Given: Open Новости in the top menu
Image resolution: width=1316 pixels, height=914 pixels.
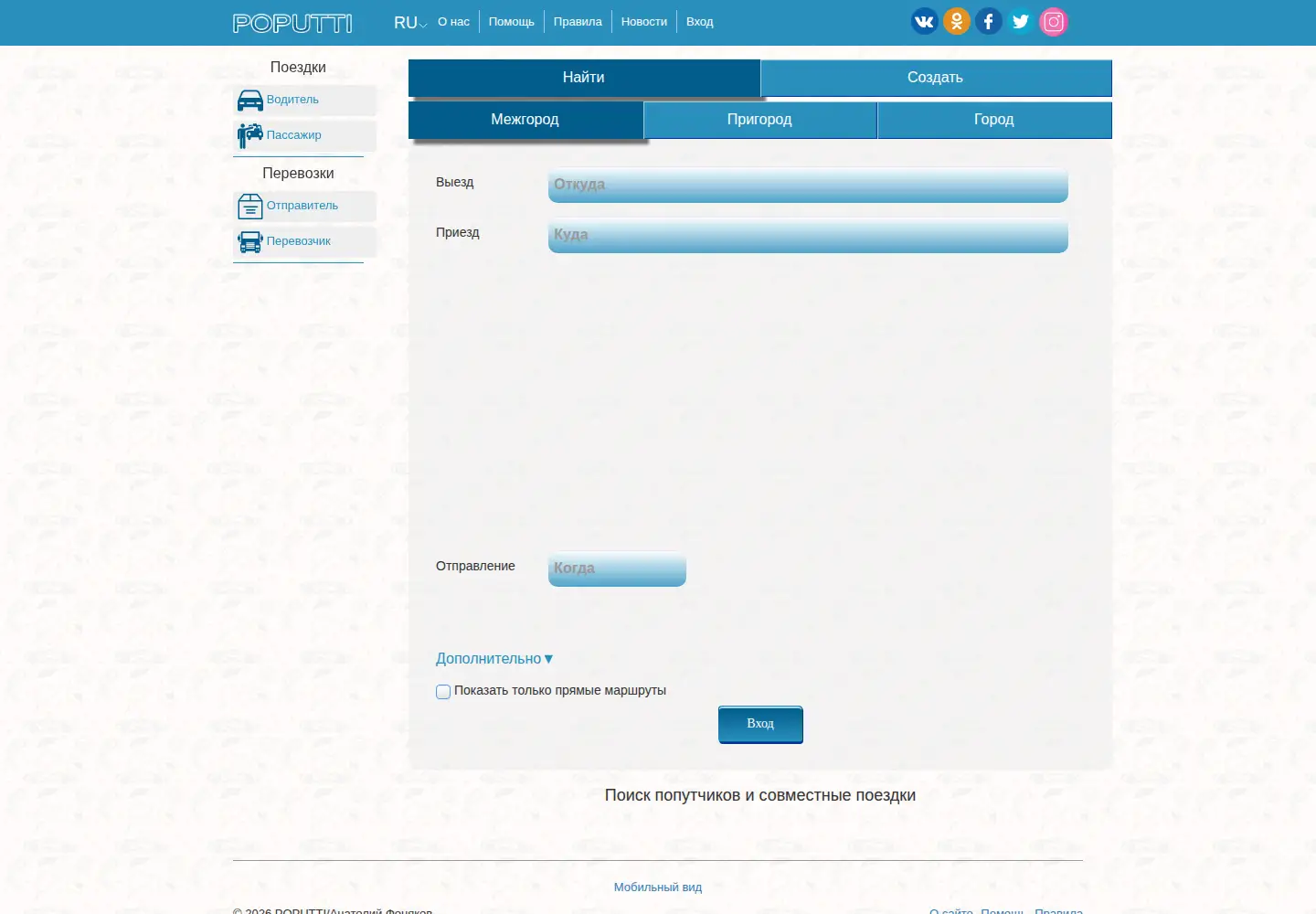Looking at the screenshot, I should [x=644, y=22].
